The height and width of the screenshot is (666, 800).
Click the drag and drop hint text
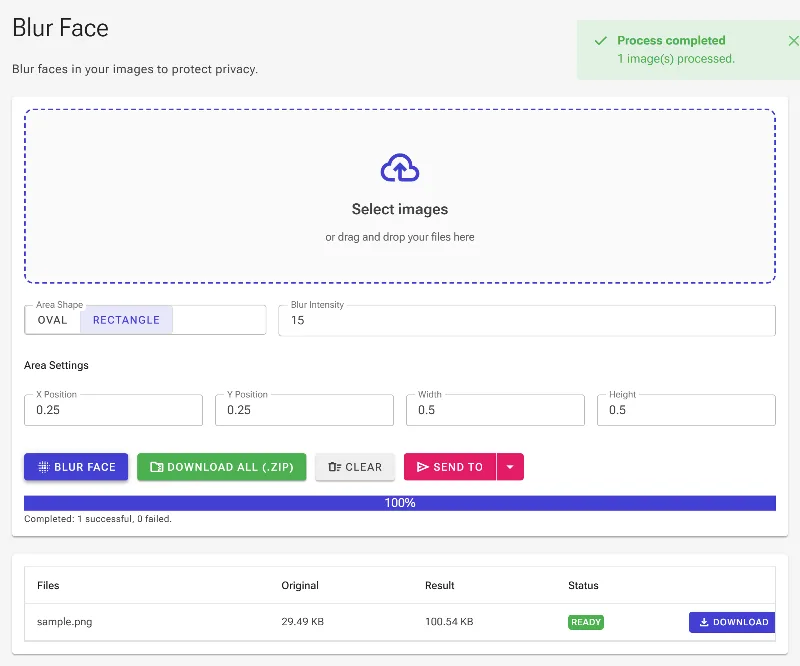click(x=400, y=237)
